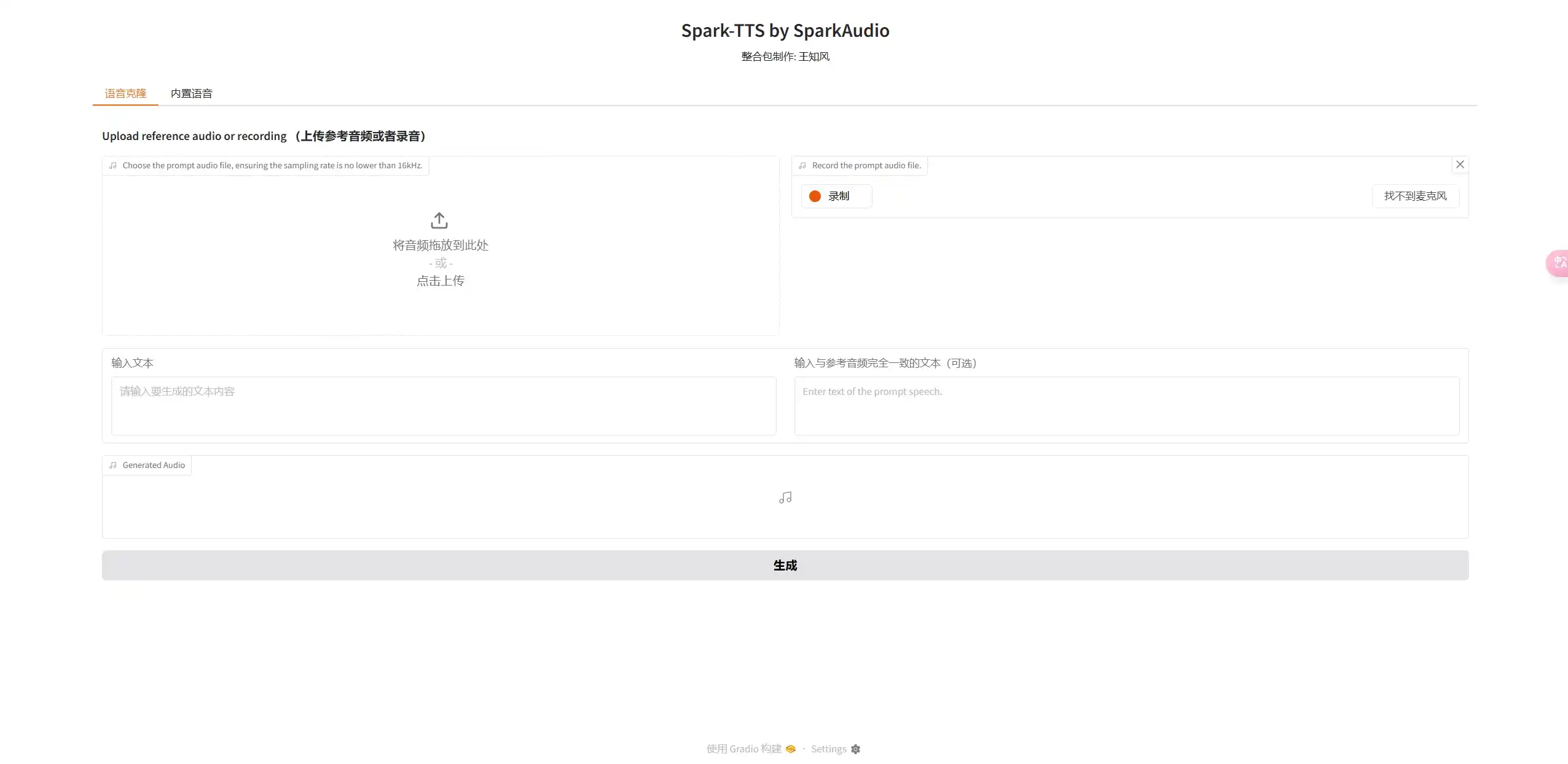Click the floating translate widget at the right edge
Screen dimensions: 1568x764
pyautogui.click(x=1559, y=263)
